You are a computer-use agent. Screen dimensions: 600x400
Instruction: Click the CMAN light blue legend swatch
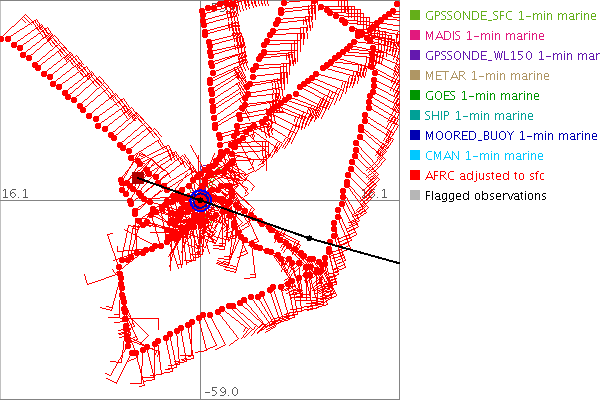[415, 156]
